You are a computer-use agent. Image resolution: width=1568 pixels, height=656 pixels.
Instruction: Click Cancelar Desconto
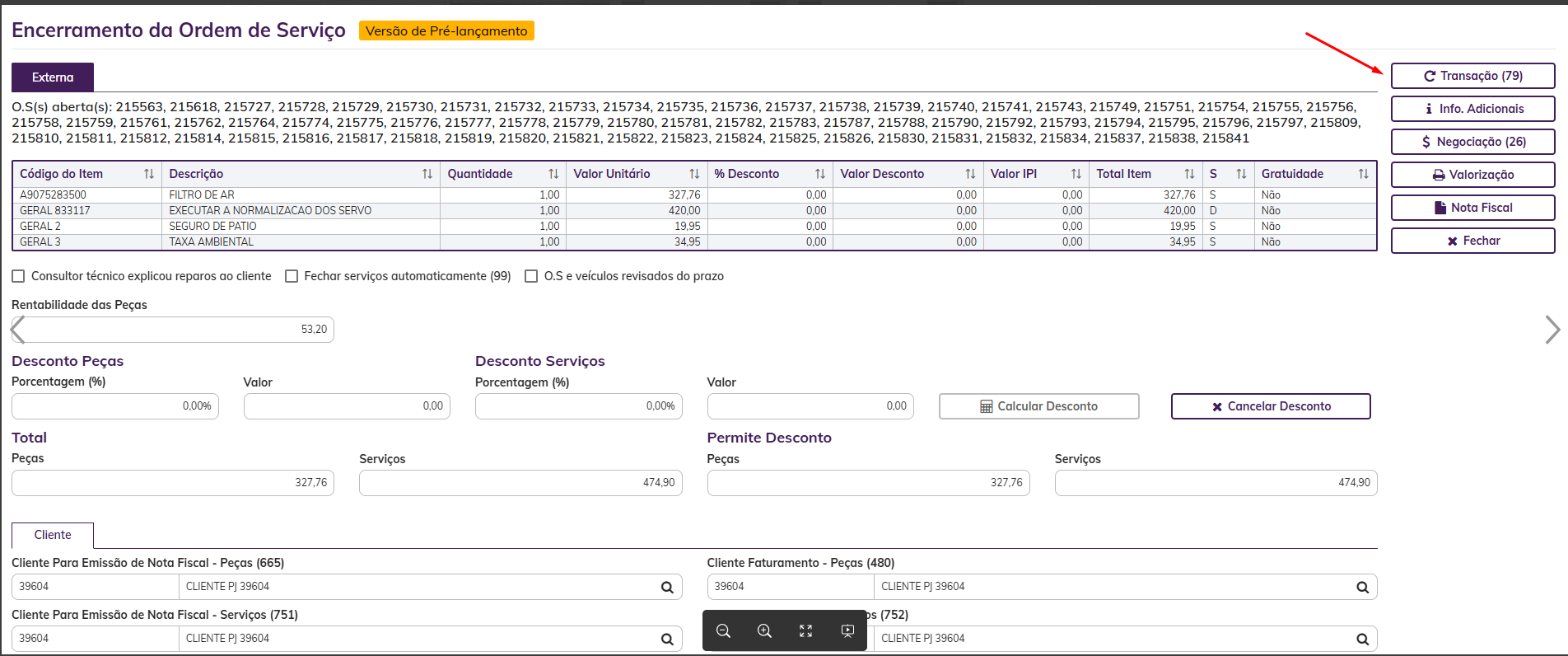click(x=1271, y=406)
